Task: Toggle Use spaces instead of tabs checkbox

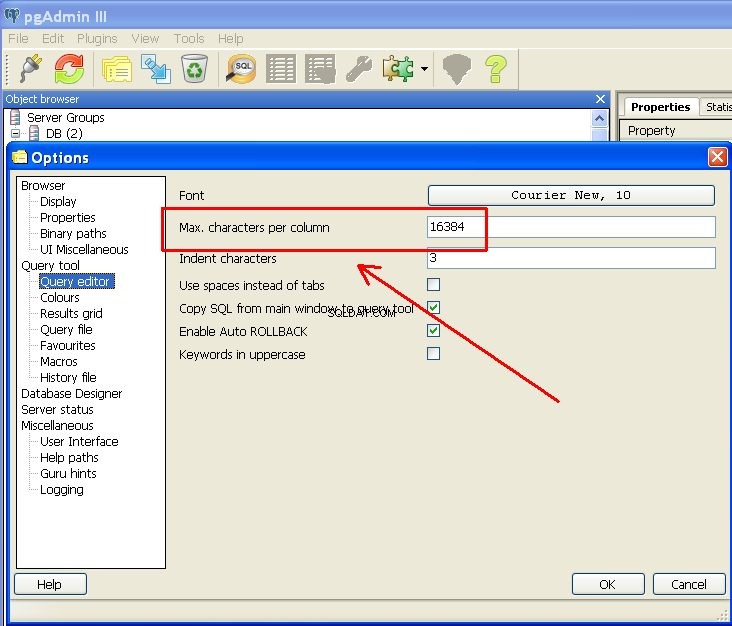Action: [x=433, y=284]
